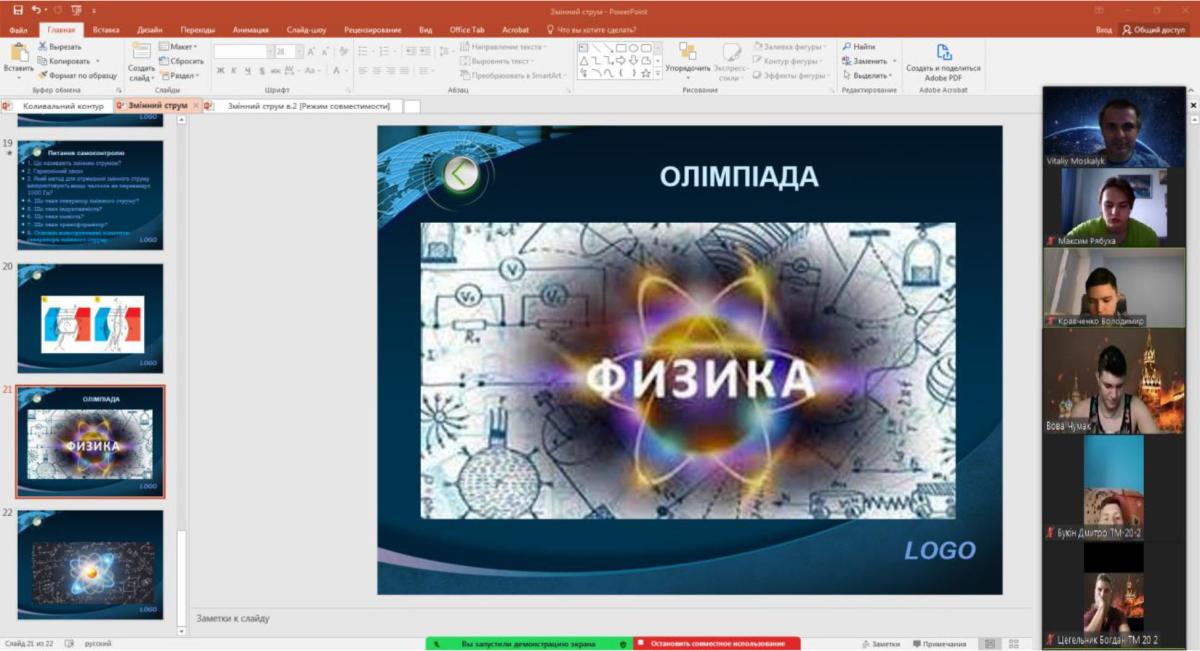
Task: Select the Format Painter (Формат по образцу) tool
Action: (x=43, y=75)
